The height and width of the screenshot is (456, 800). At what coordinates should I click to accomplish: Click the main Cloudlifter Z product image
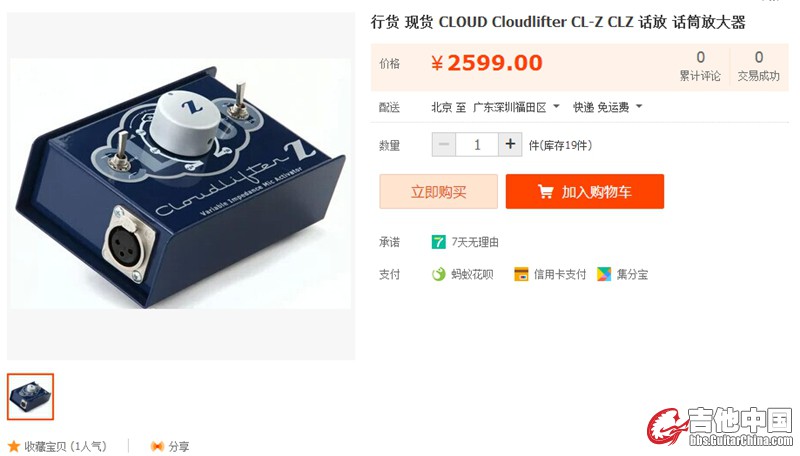pos(181,184)
